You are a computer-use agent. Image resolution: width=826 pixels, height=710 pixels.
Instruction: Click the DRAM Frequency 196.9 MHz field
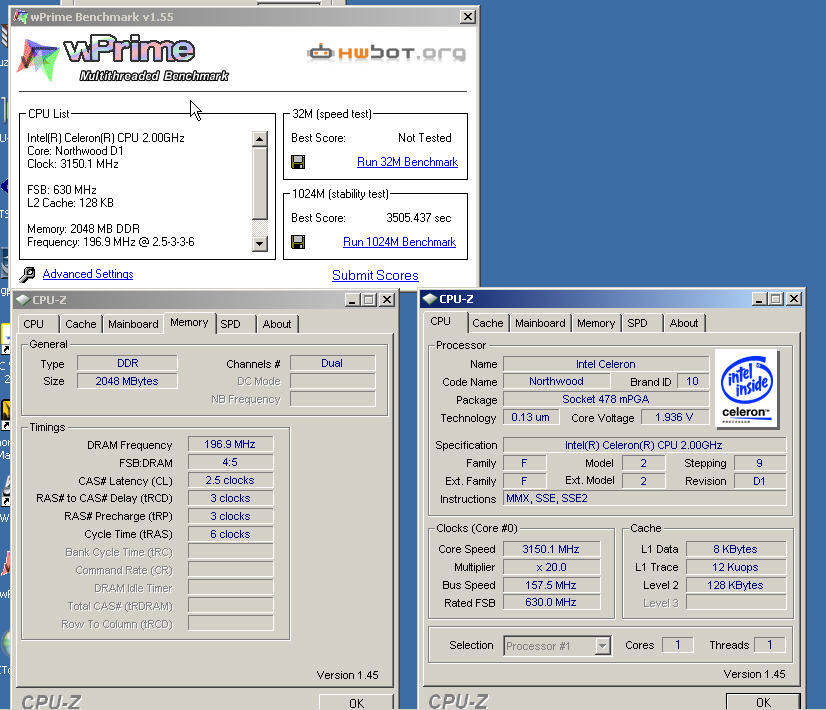[230, 444]
